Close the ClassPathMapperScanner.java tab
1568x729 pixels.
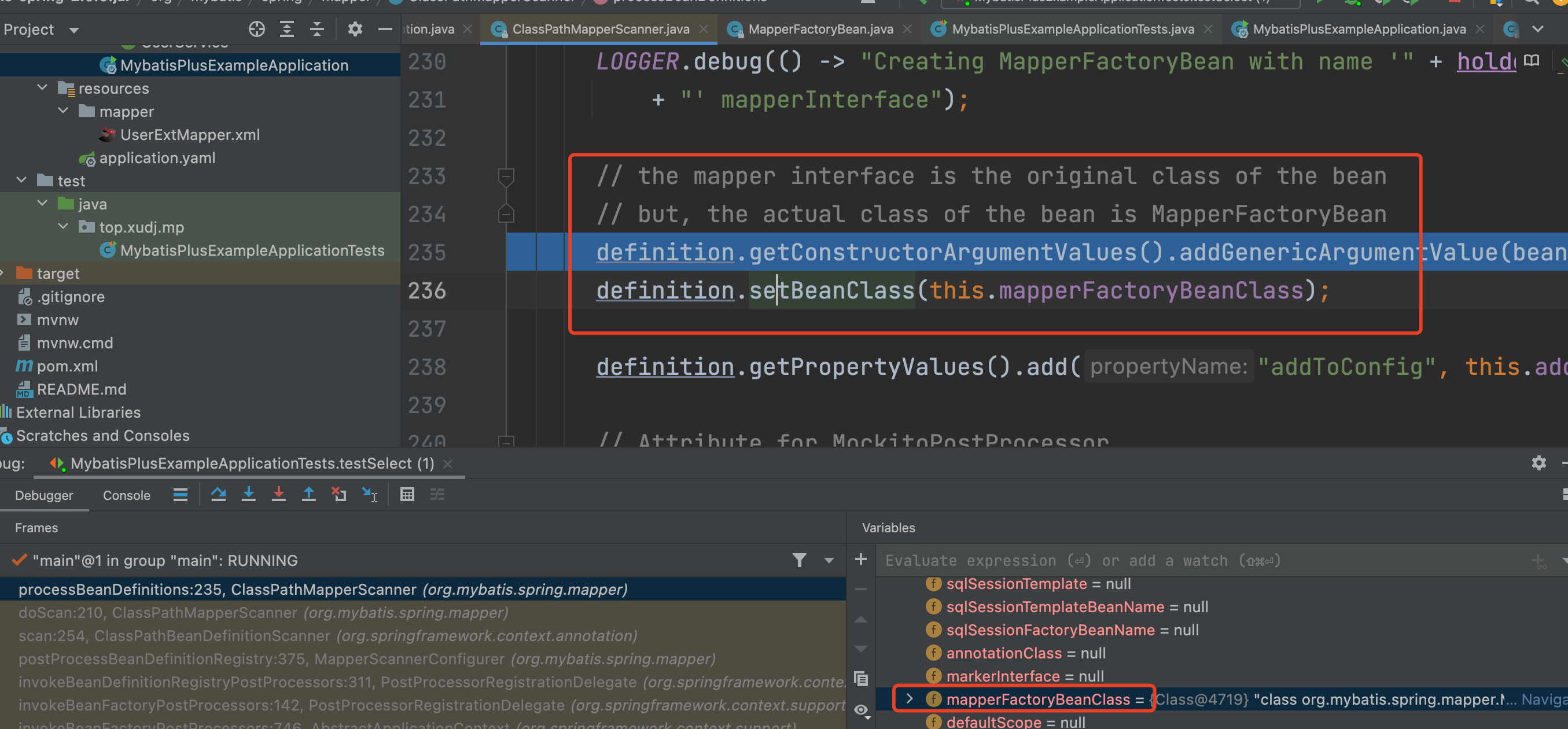tap(704, 28)
